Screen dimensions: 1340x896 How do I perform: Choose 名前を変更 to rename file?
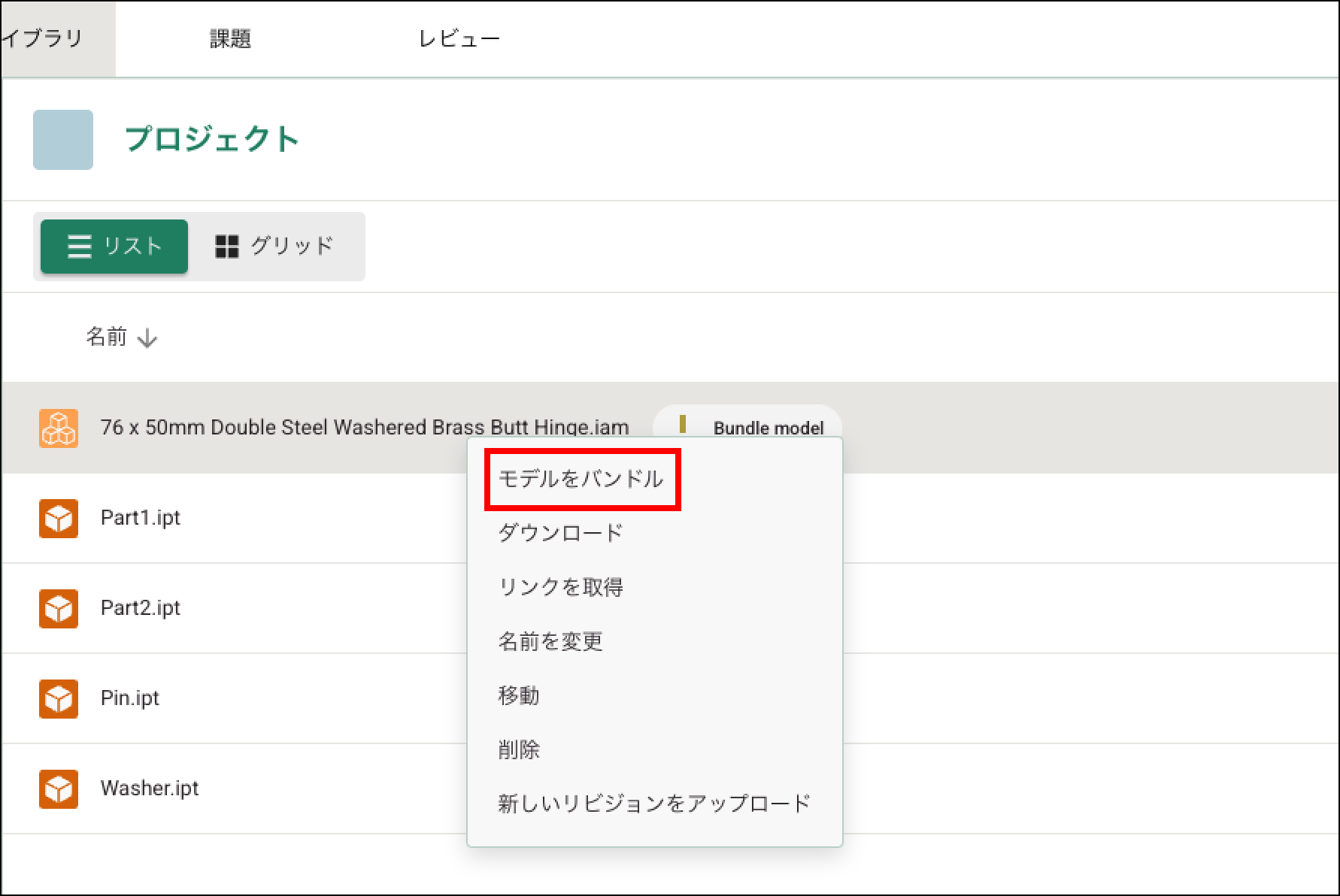[x=550, y=641]
